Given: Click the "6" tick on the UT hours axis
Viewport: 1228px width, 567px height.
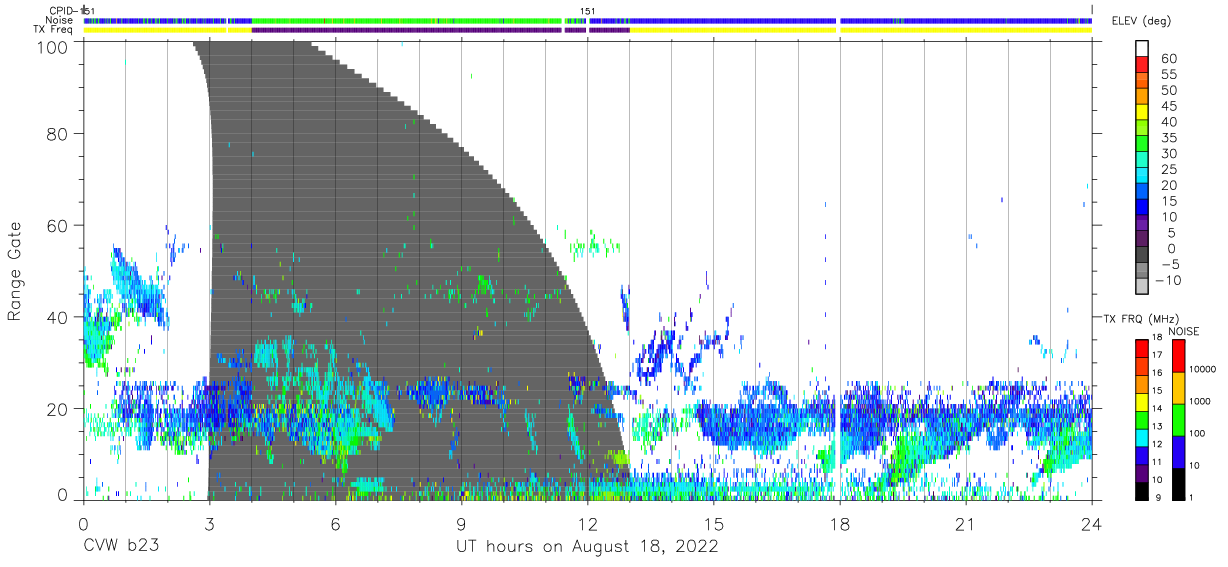Looking at the screenshot, I should pyautogui.click(x=335, y=524).
